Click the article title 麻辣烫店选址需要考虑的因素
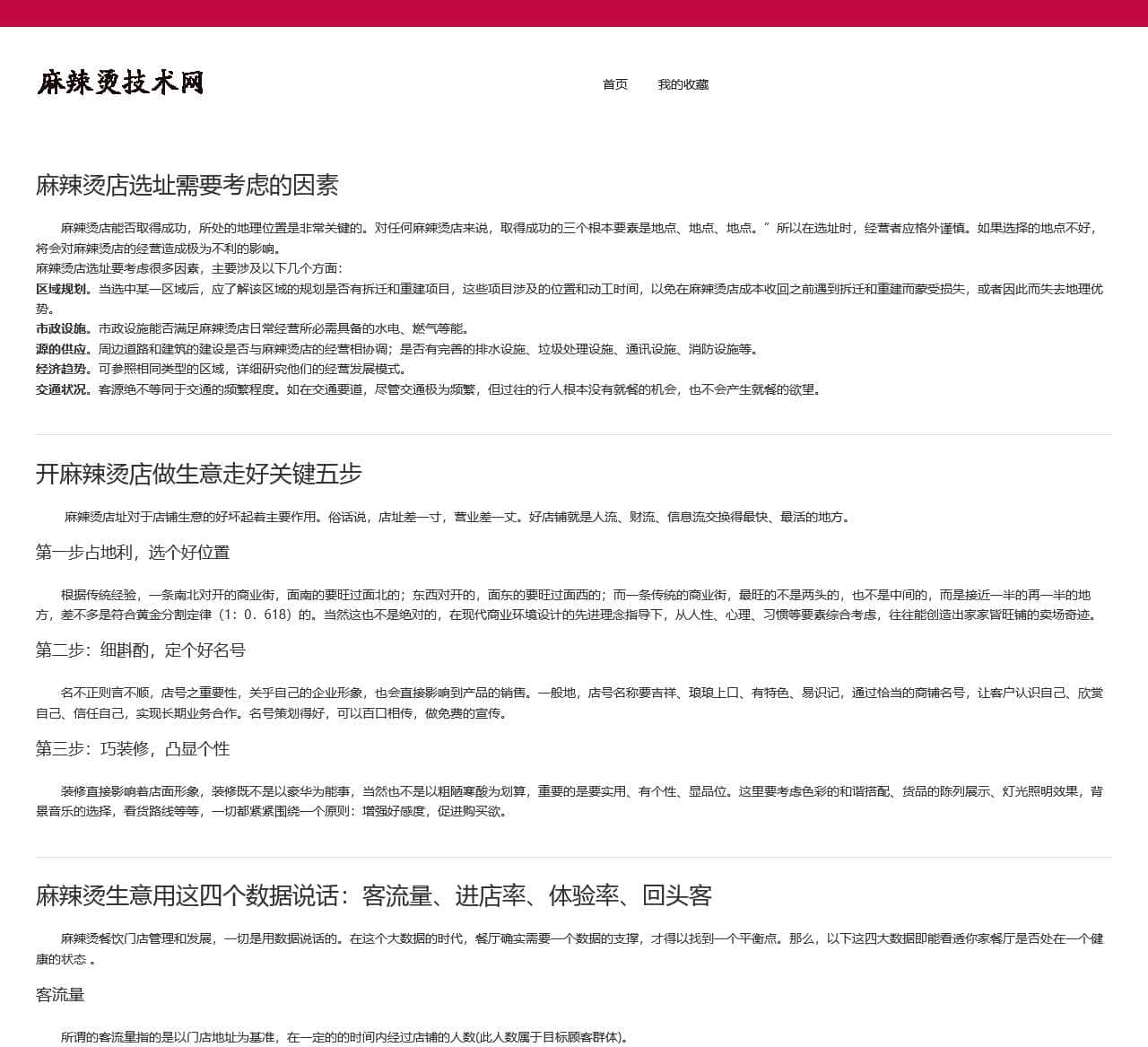This screenshot has height=1047, width=1148. pyautogui.click(x=189, y=187)
